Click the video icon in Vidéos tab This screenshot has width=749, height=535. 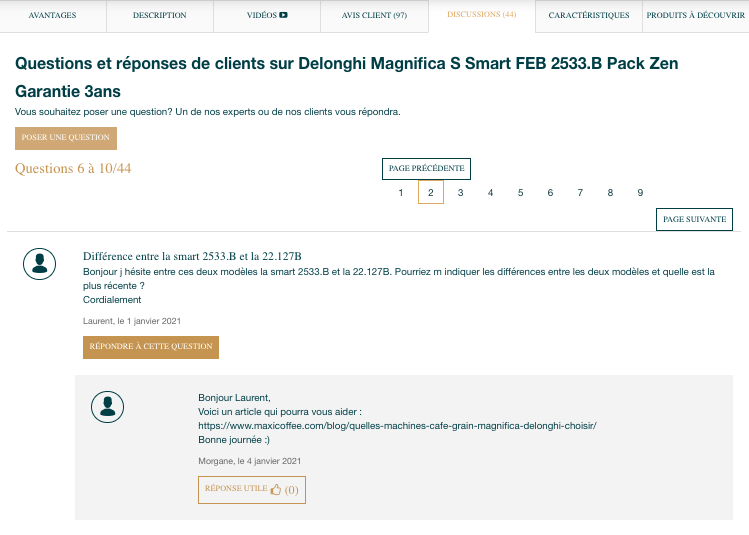(x=284, y=16)
